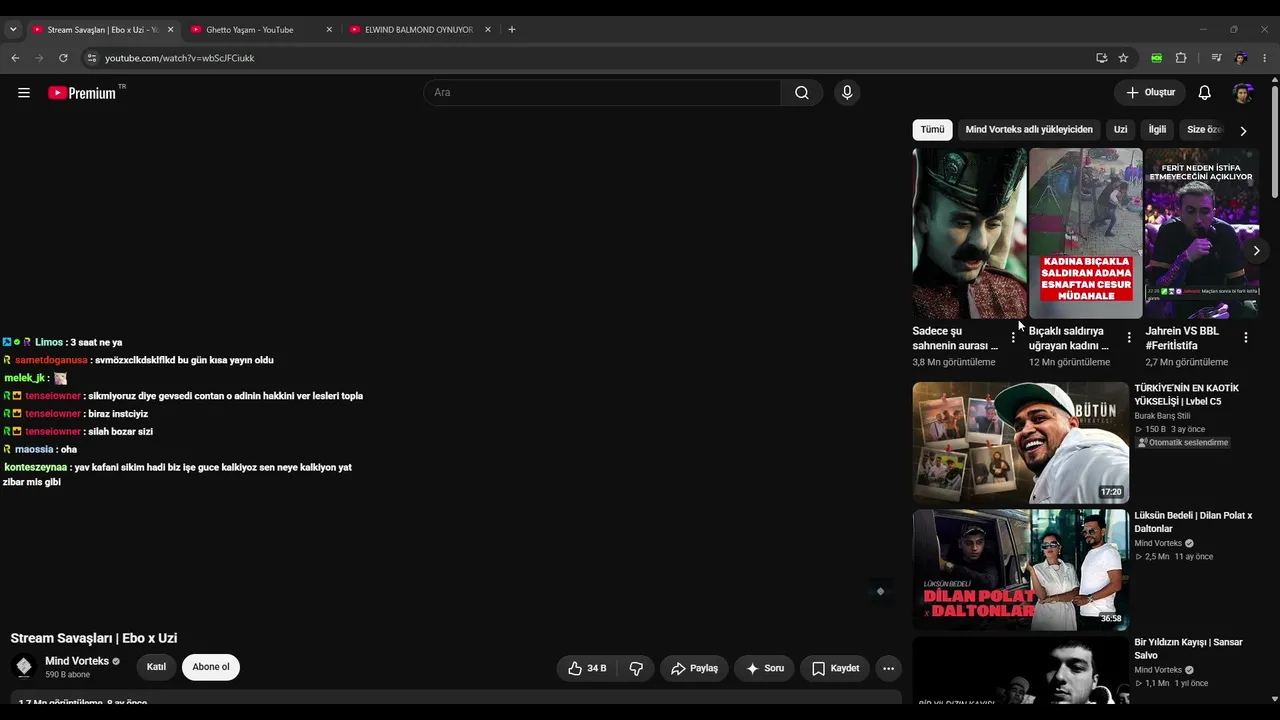
Task: Click the search magnifier button
Action: coord(802,93)
